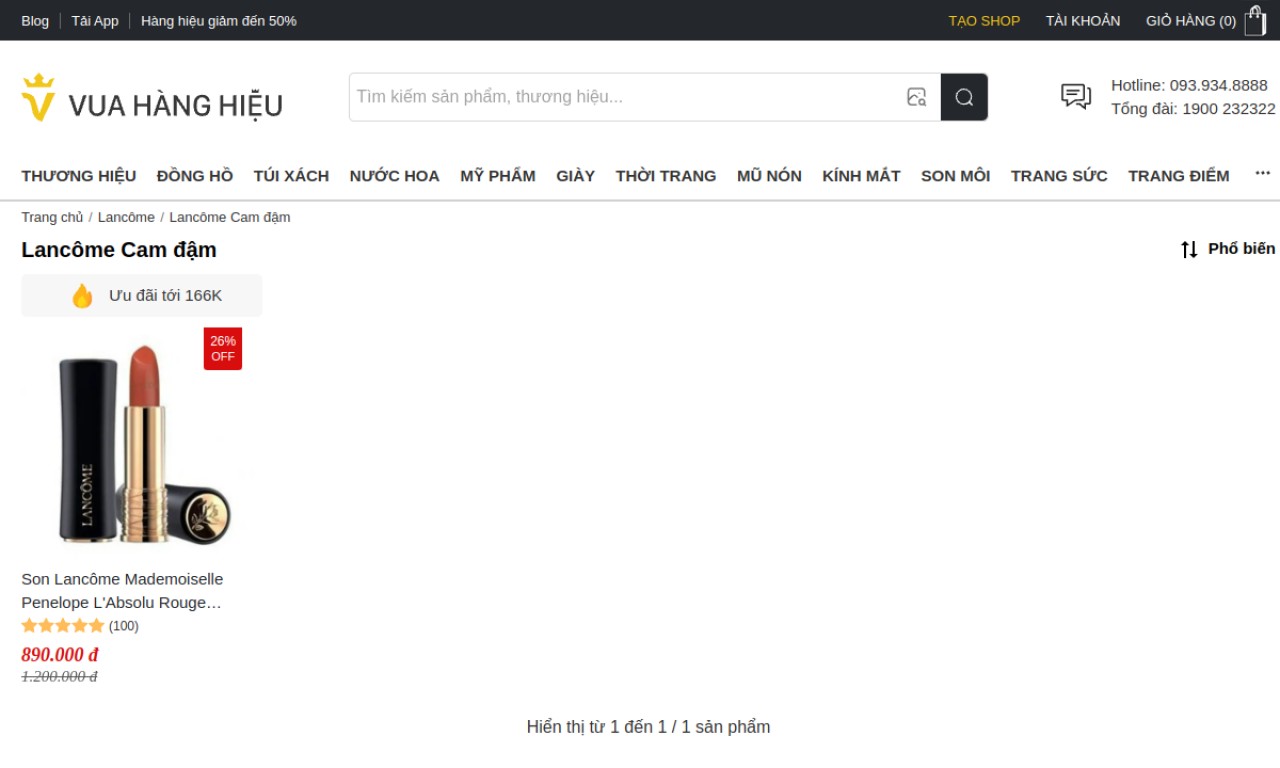
Task: Click the chat bubbles support icon
Action: pos(1076,97)
